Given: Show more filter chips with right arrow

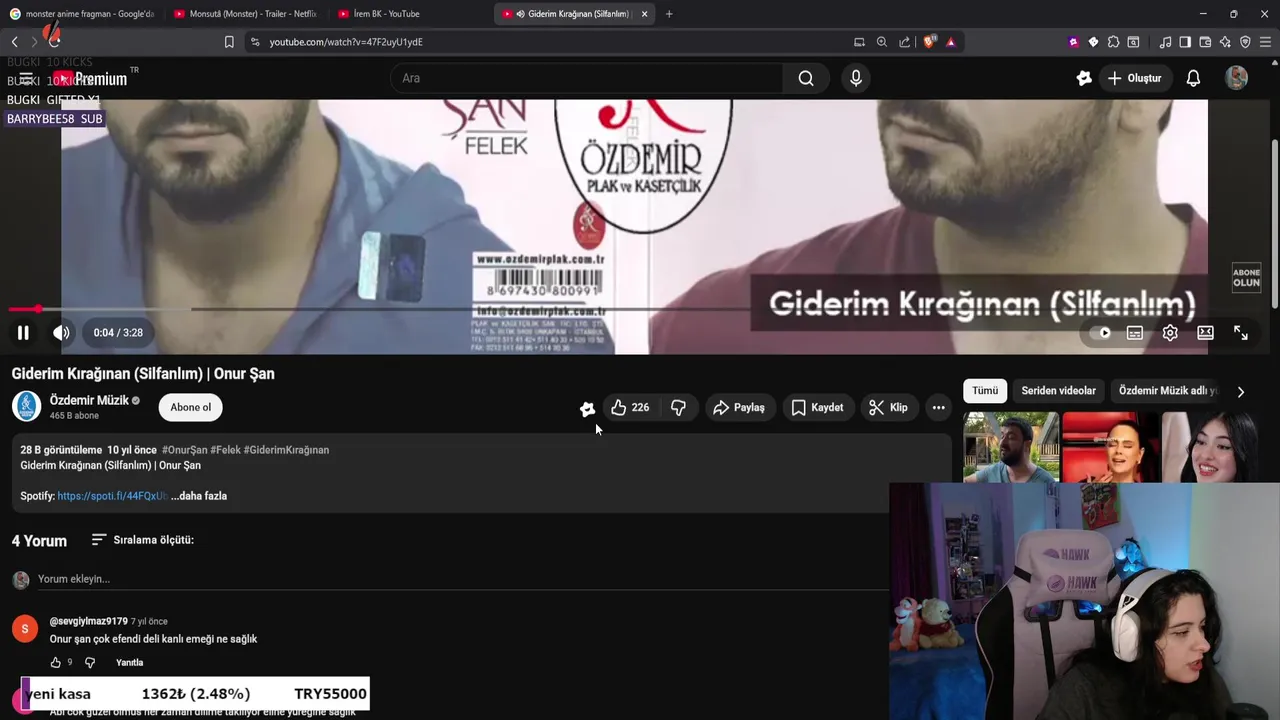Looking at the screenshot, I should click(x=1240, y=392).
